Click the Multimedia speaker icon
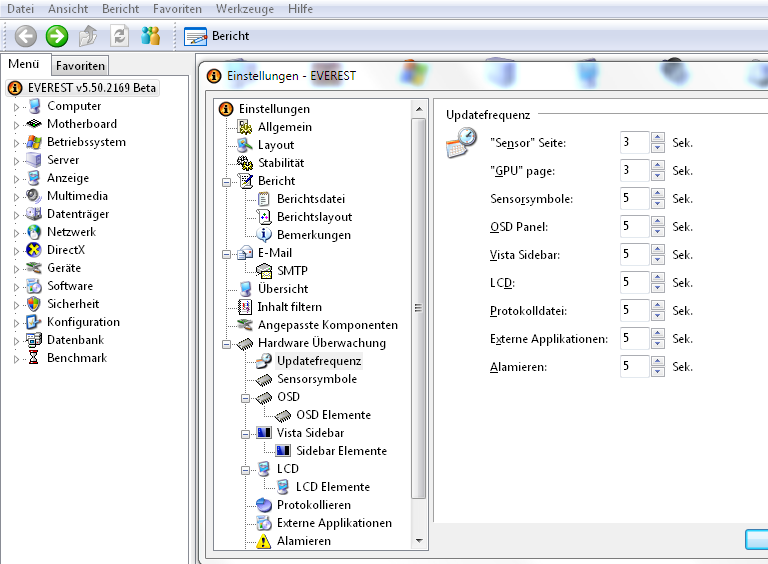768x564 pixels. point(34,196)
